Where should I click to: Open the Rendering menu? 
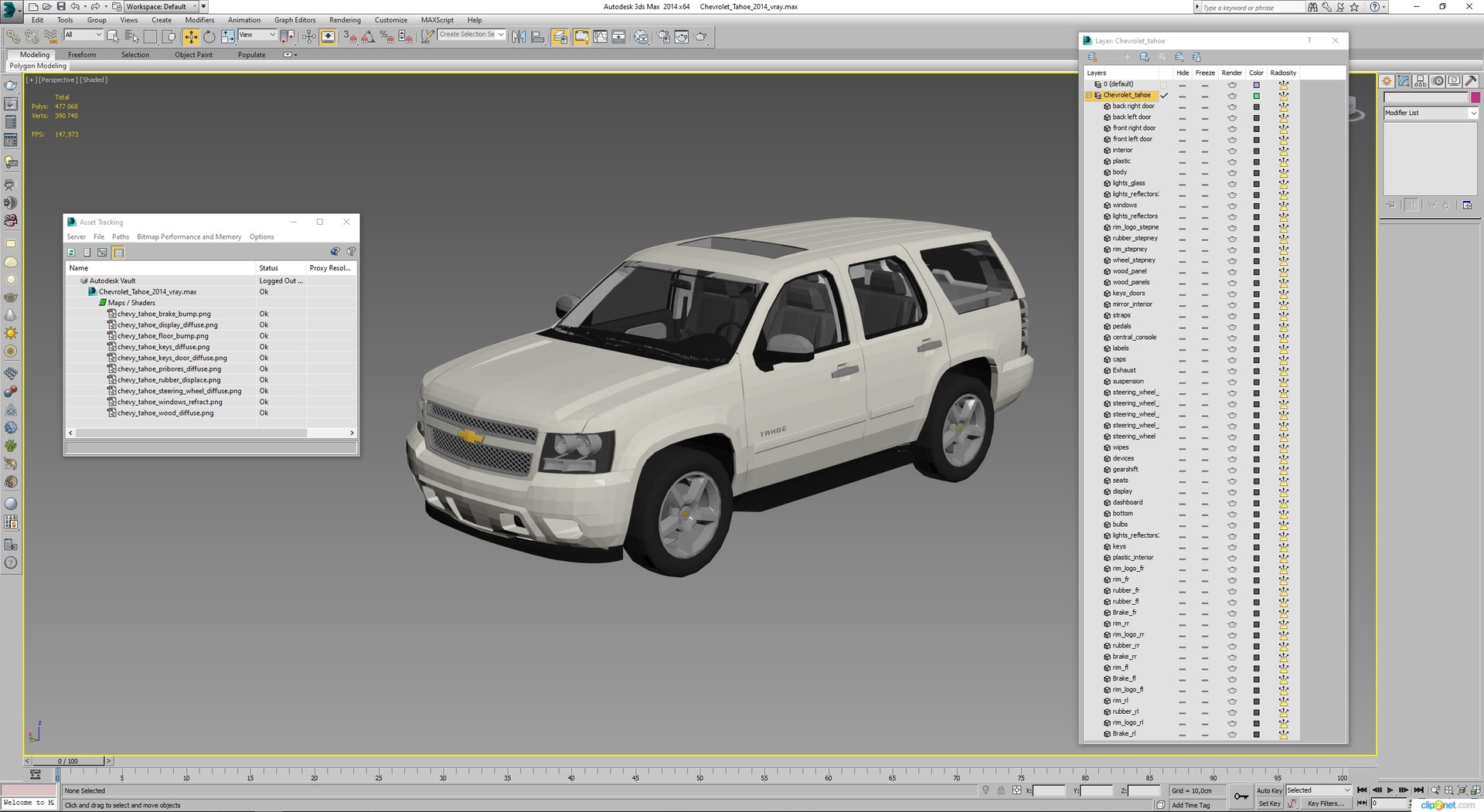pos(345,20)
